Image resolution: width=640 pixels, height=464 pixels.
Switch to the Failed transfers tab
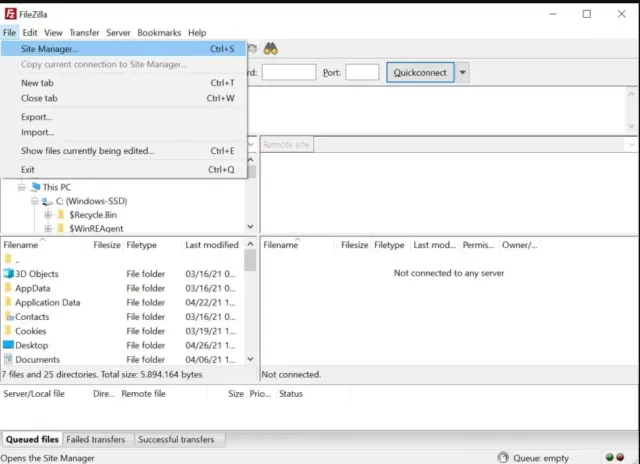[x=96, y=439]
